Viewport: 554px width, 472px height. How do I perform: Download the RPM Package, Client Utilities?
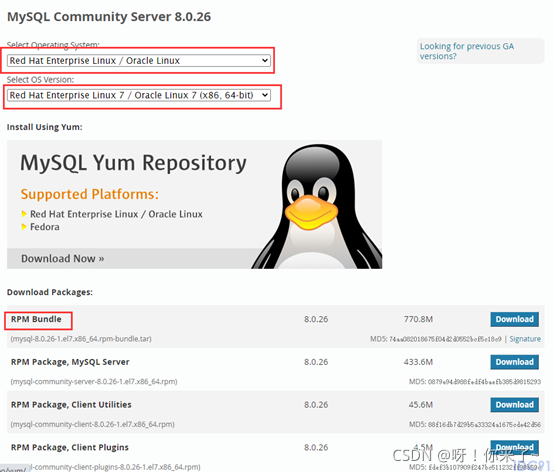514,405
